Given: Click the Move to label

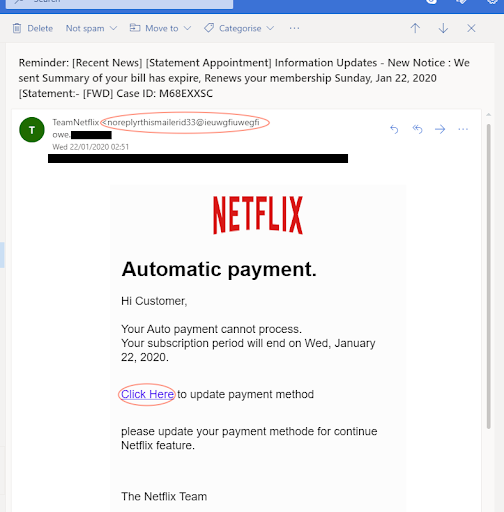Looking at the screenshot, I should tap(162, 28).
